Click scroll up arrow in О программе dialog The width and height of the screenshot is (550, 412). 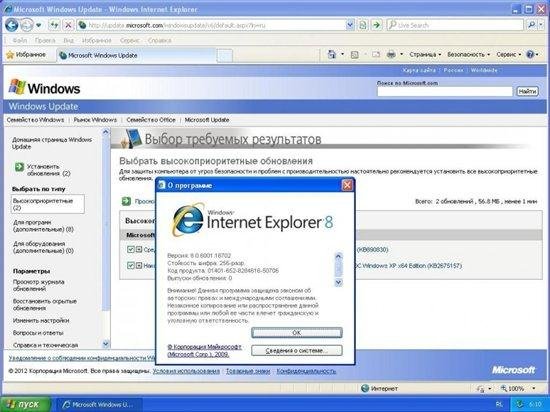pyautogui.click(x=338, y=256)
